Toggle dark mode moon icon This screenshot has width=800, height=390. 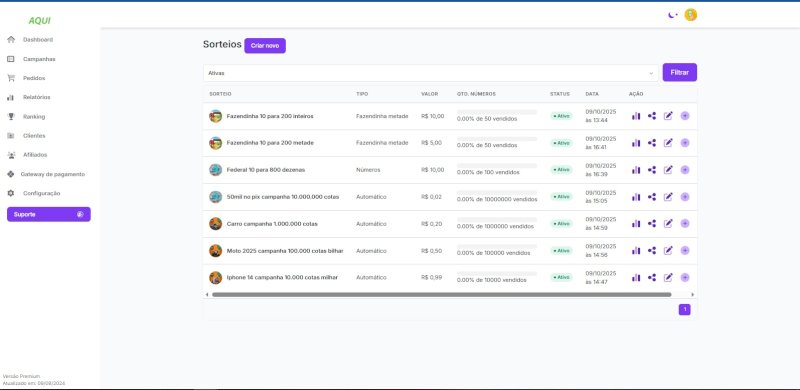point(673,15)
